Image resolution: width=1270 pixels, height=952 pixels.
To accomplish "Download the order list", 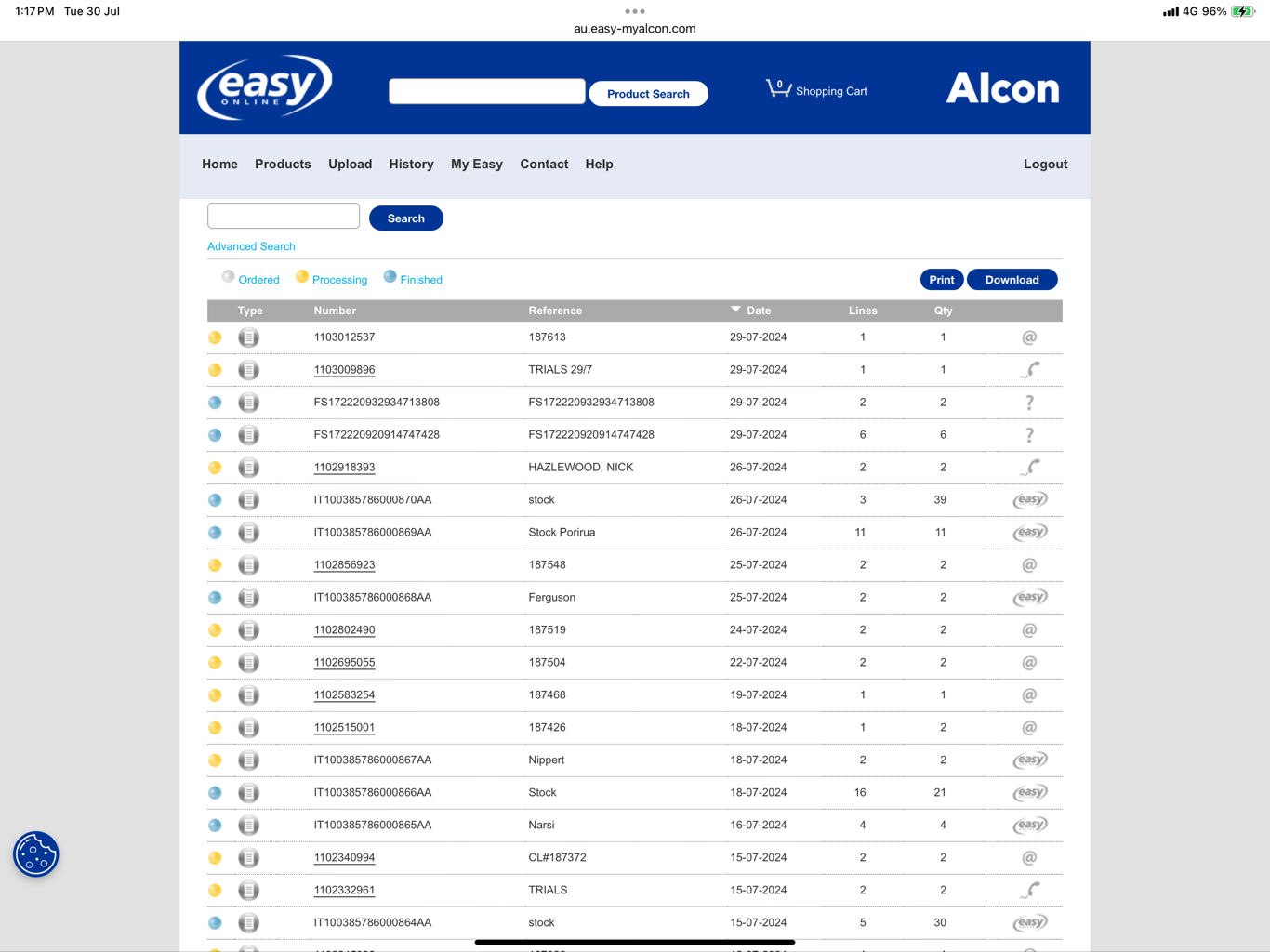I will (x=1012, y=280).
